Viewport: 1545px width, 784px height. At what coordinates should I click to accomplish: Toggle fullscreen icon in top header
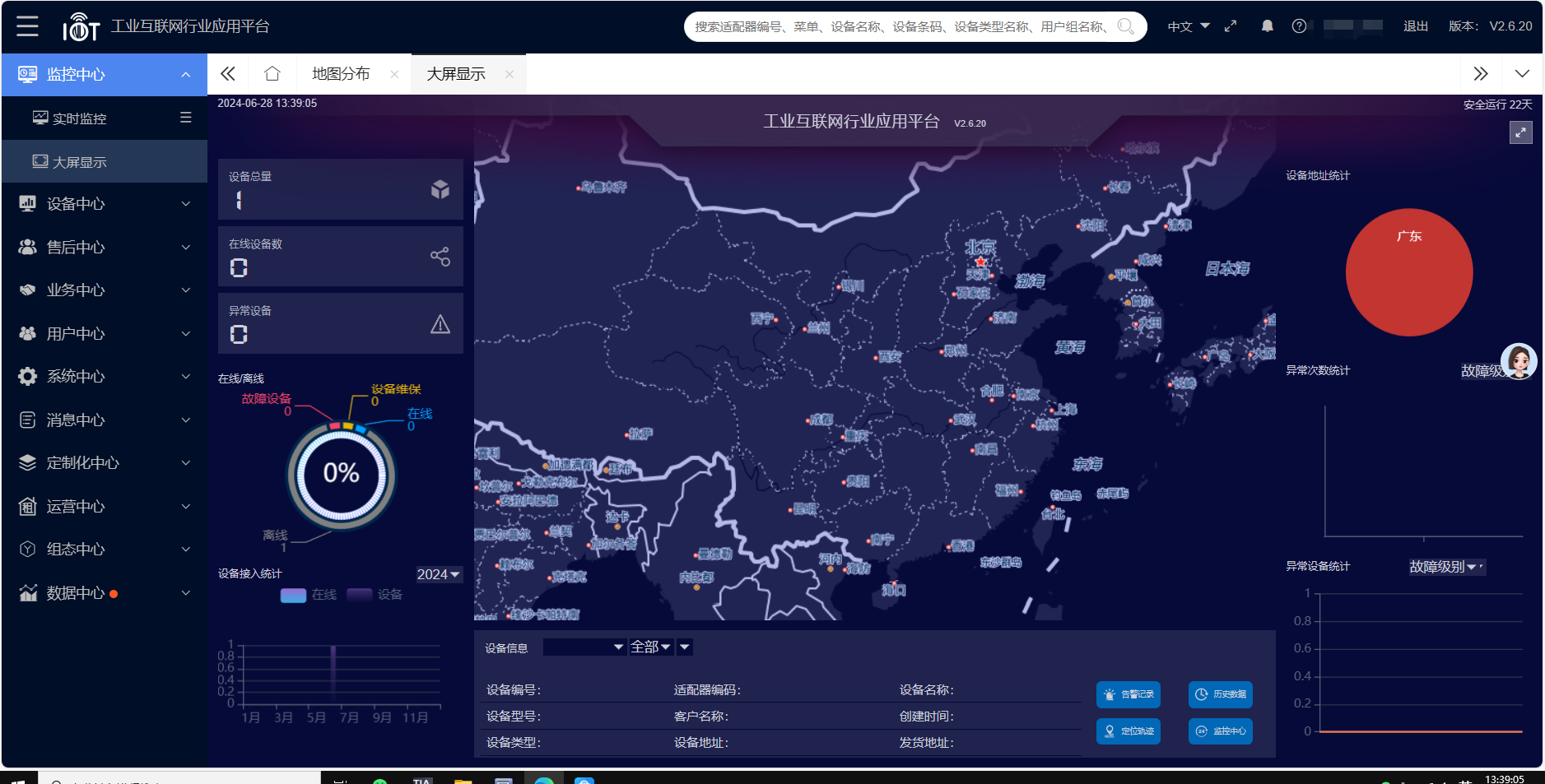1231,26
